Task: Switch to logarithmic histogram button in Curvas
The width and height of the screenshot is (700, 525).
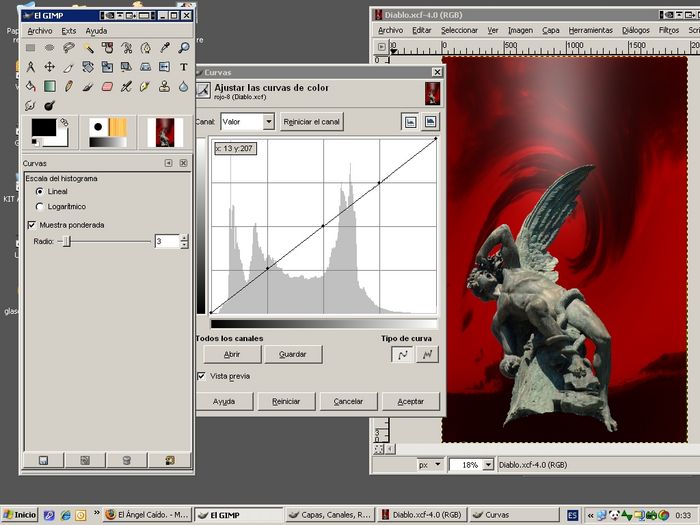Action: click(430, 121)
